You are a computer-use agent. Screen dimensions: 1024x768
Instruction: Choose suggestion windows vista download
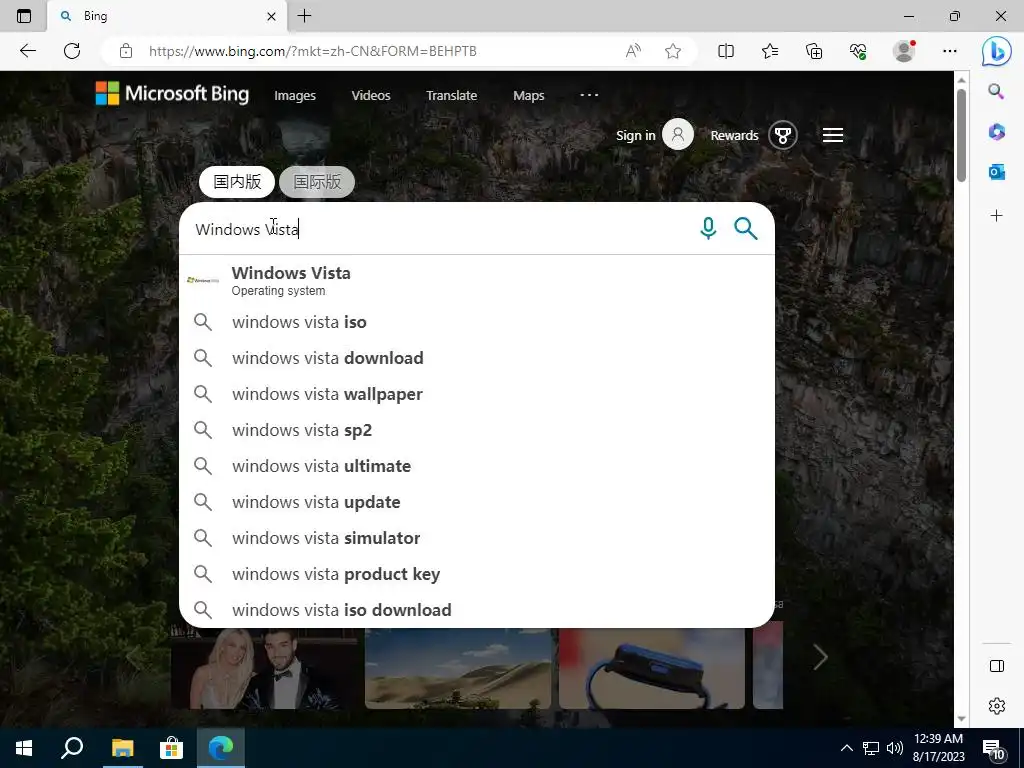tap(477, 358)
